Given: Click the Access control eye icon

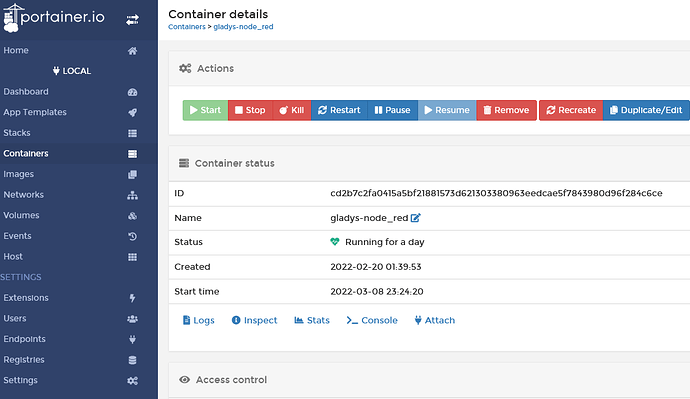Looking at the screenshot, I should [184, 380].
